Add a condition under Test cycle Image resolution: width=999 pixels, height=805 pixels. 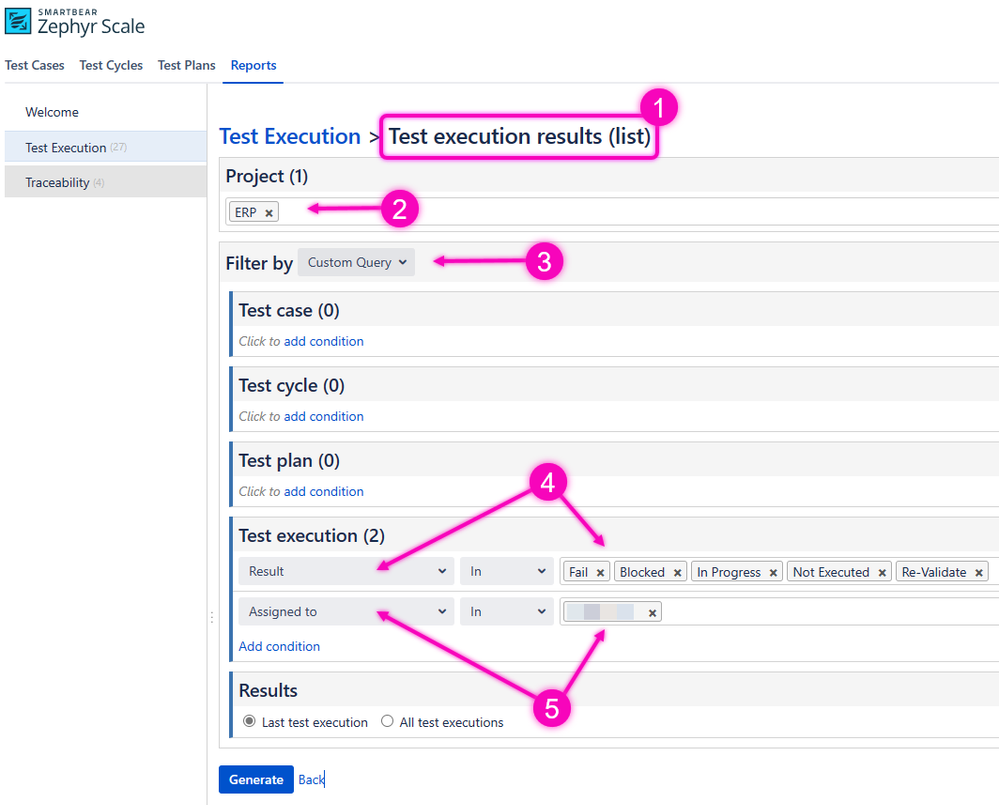click(x=323, y=416)
